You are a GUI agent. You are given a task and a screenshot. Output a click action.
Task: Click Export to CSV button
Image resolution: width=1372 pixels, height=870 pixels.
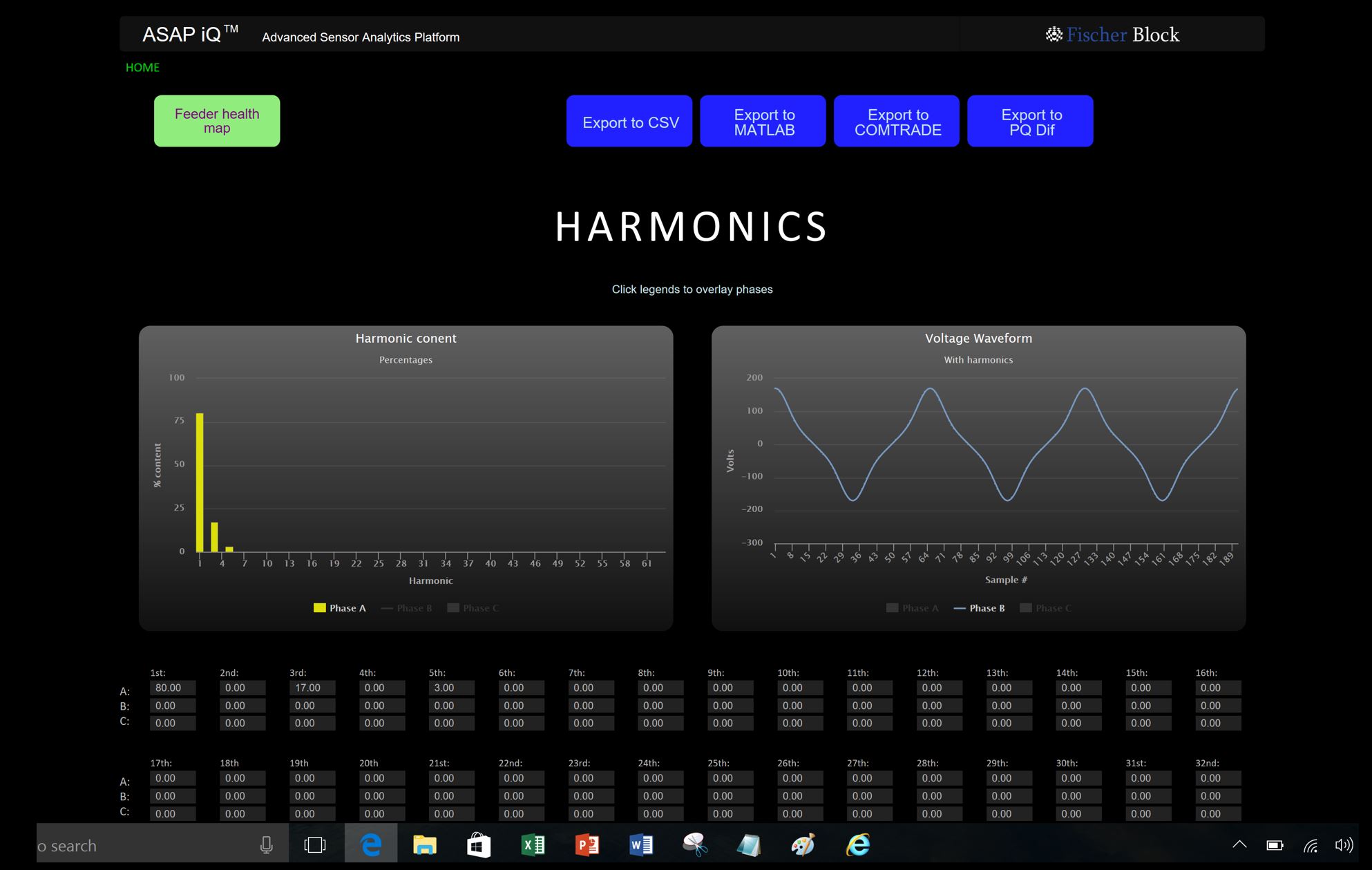pyautogui.click(x=629, y=122)
